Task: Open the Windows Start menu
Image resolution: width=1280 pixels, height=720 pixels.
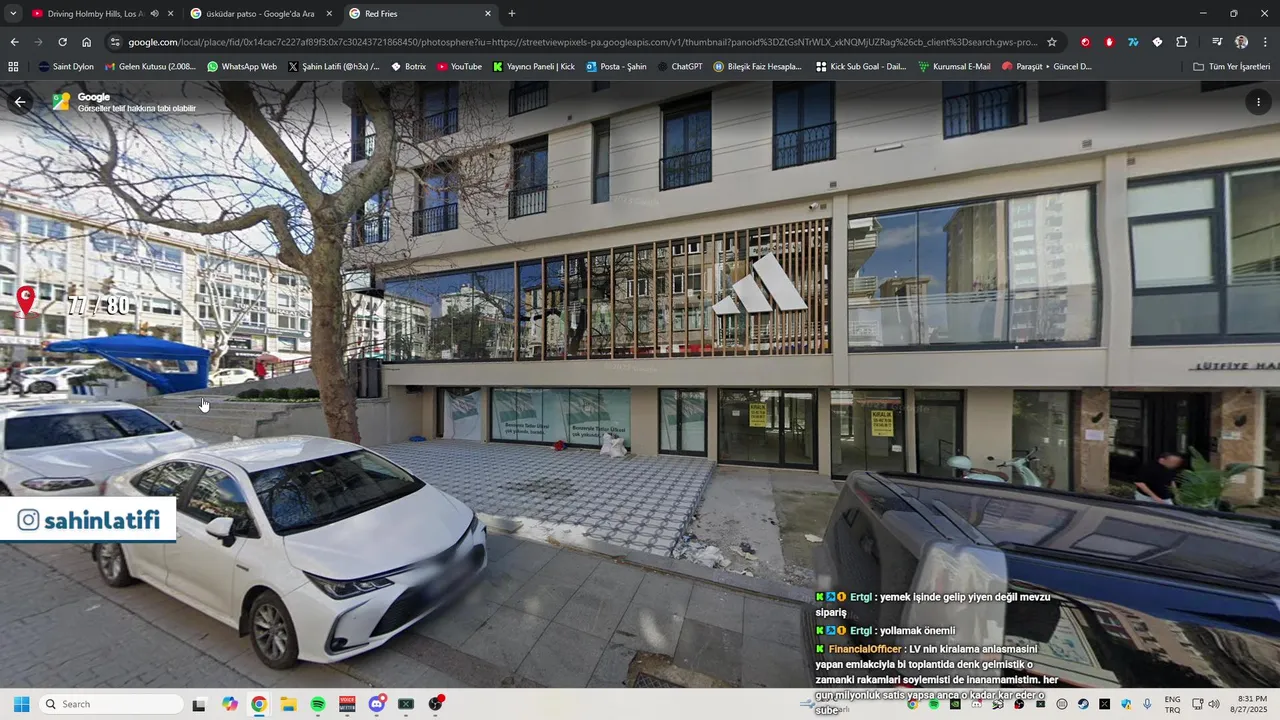Action: pyautogui.click(x=21, y=704)
